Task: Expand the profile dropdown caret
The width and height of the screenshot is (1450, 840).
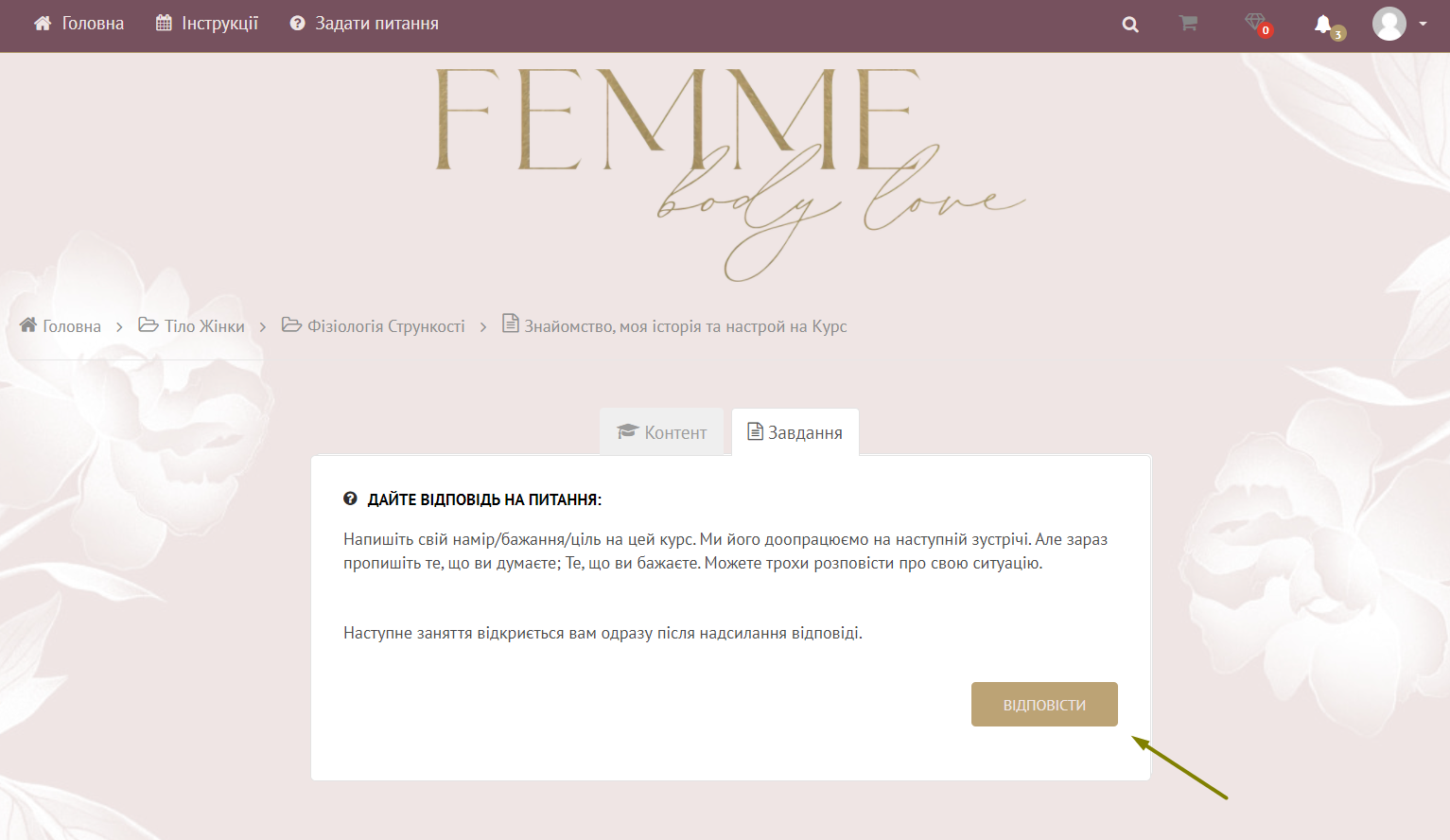Action: pyautogui.click(x=1423, y=25)
